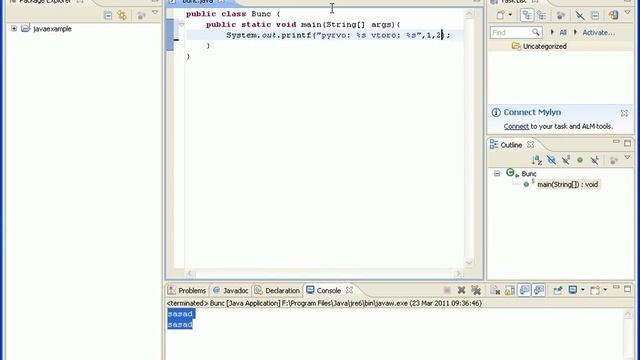This screenshot has height=360, width=640.
Task: Click Open Console icon
Action: pyautogui.click(x=595, y=290)
